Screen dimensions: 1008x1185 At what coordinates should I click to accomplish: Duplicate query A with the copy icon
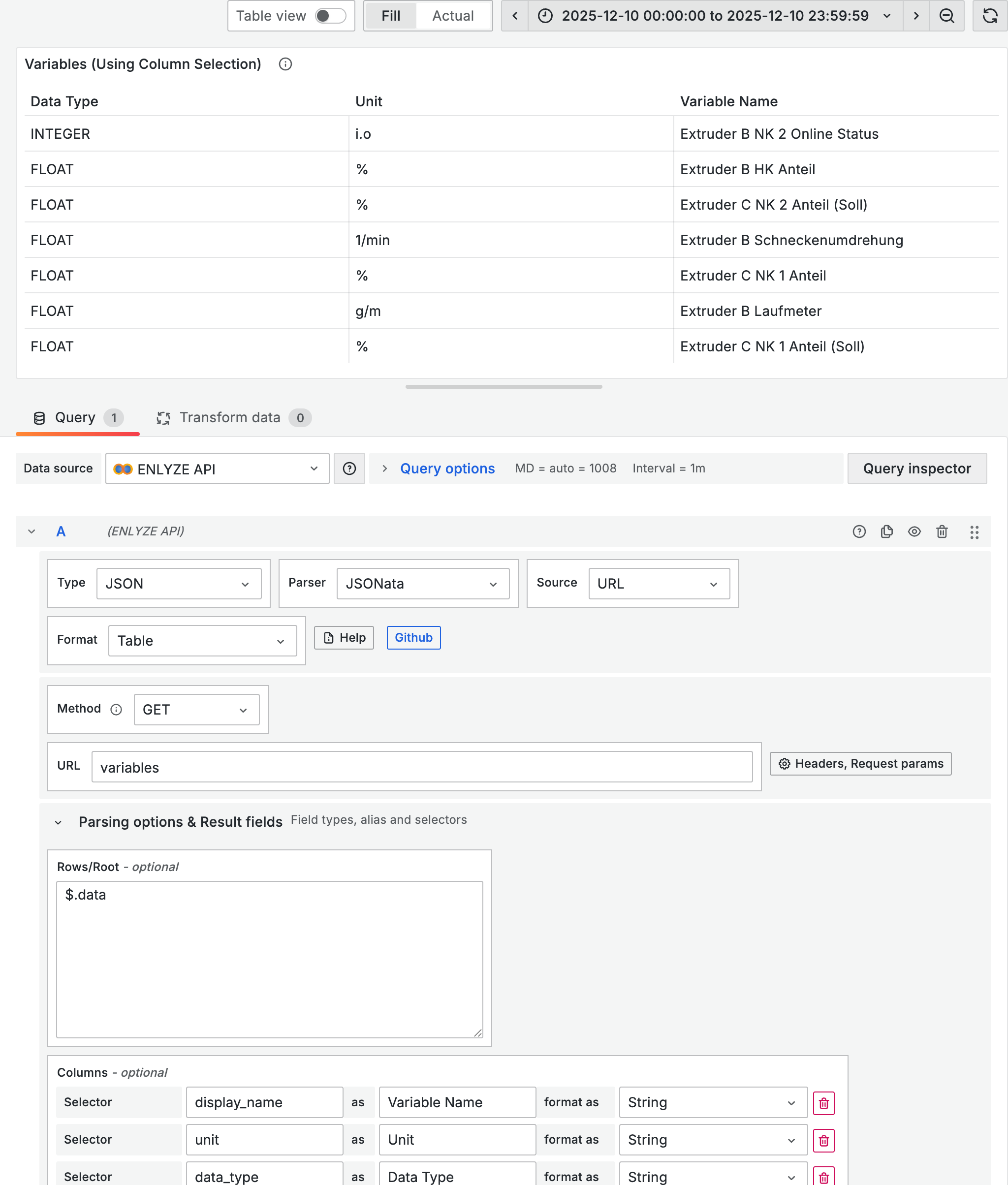click(x=886, y=531)
